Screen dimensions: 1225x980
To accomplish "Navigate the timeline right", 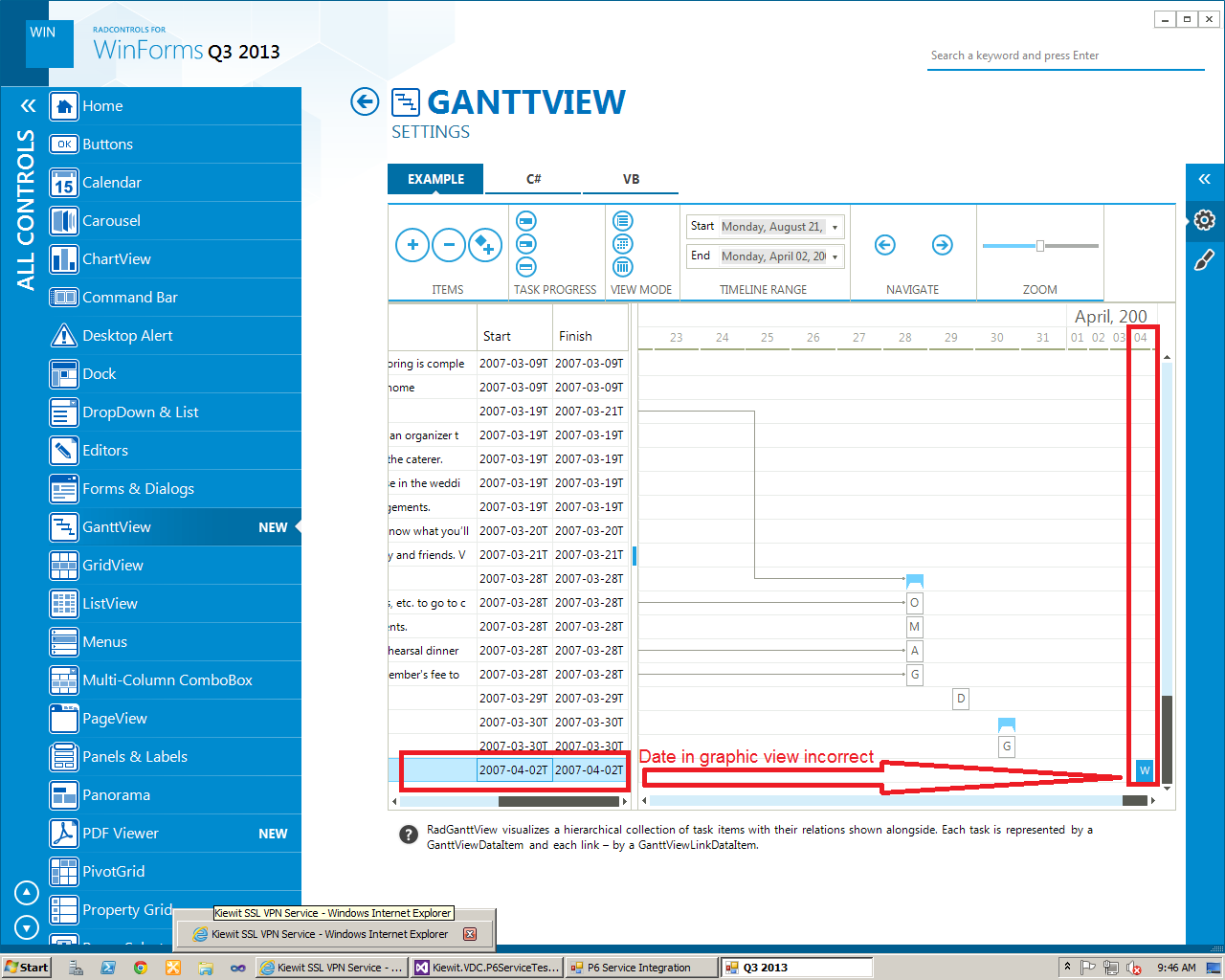I will point(943,245).
